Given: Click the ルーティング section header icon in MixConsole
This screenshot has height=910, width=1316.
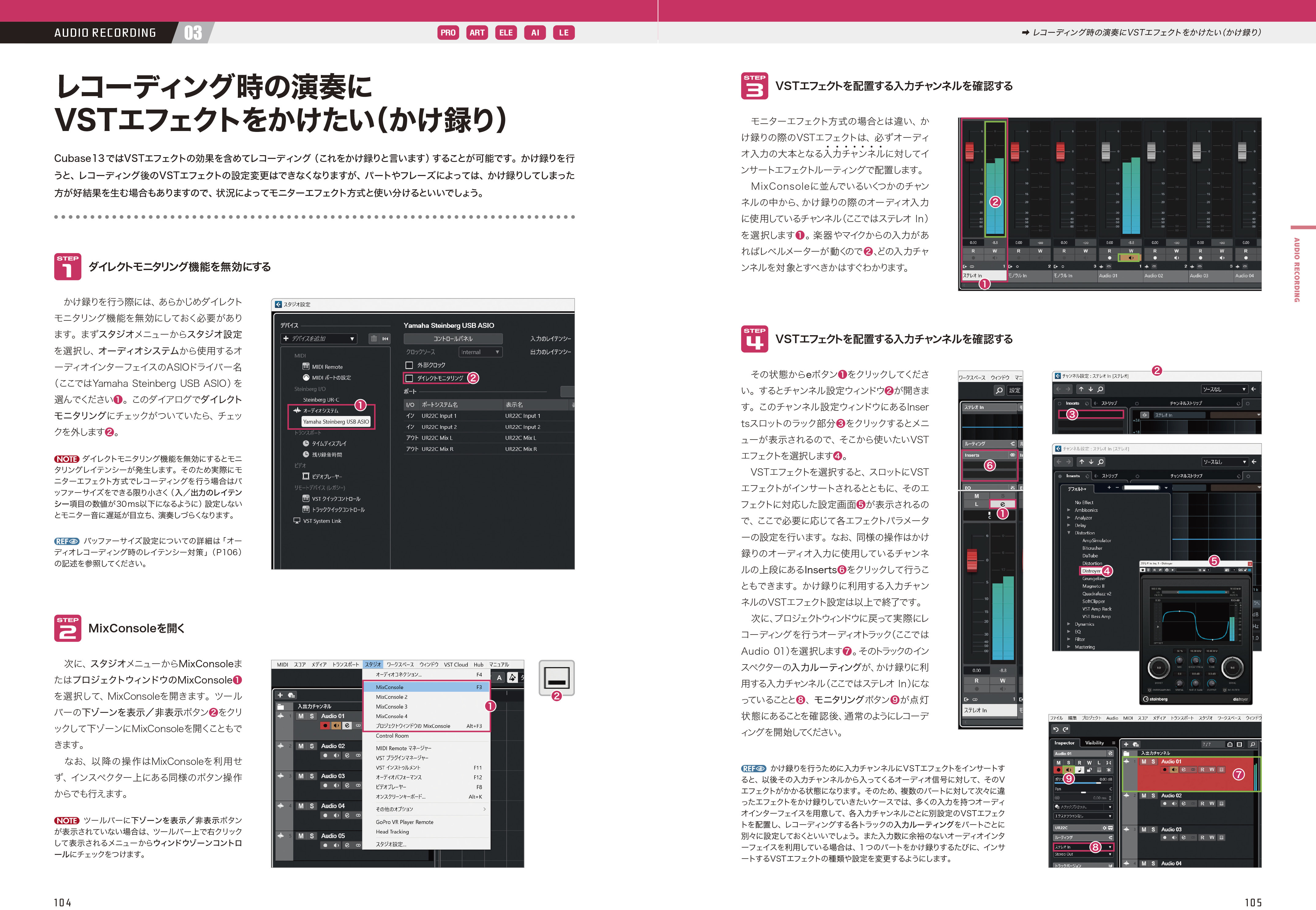Looking at the screenshot, I should click(1013, 444).
